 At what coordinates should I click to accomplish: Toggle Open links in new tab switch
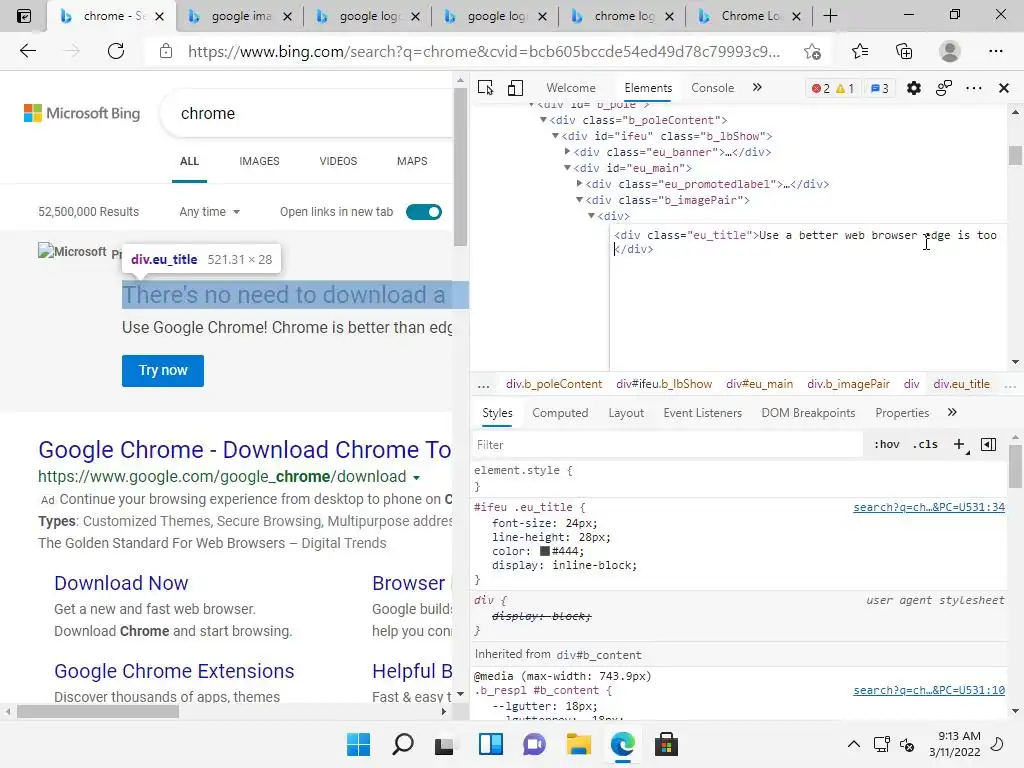tap(424, 212)
